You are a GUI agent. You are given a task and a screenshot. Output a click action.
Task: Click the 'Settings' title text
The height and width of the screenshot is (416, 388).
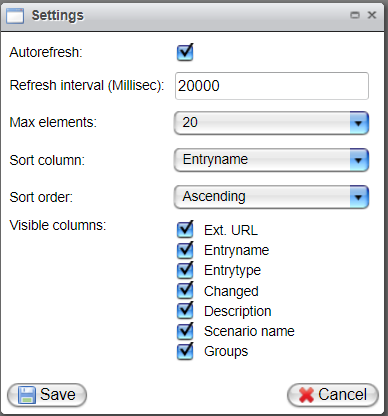[58, 15]
